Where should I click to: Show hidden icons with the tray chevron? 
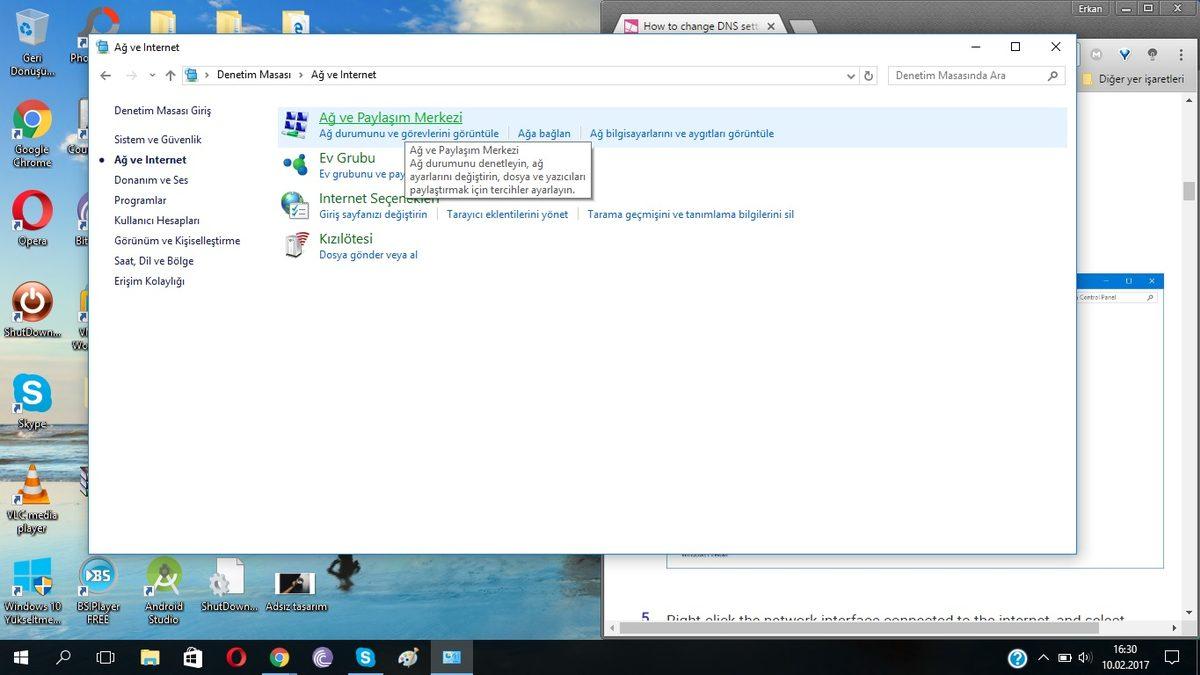1043,658
